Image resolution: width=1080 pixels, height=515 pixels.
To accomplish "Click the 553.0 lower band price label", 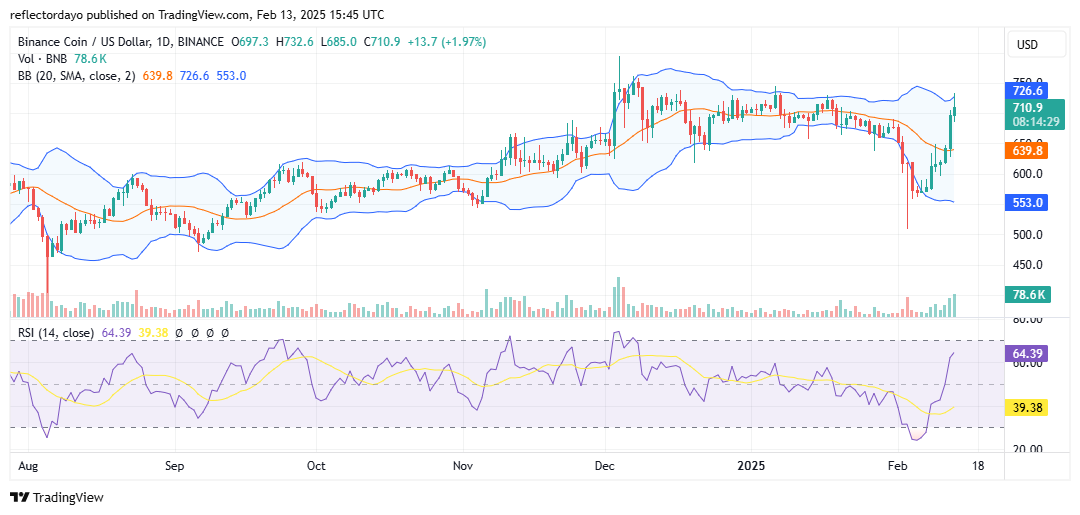I will 1026,203.
